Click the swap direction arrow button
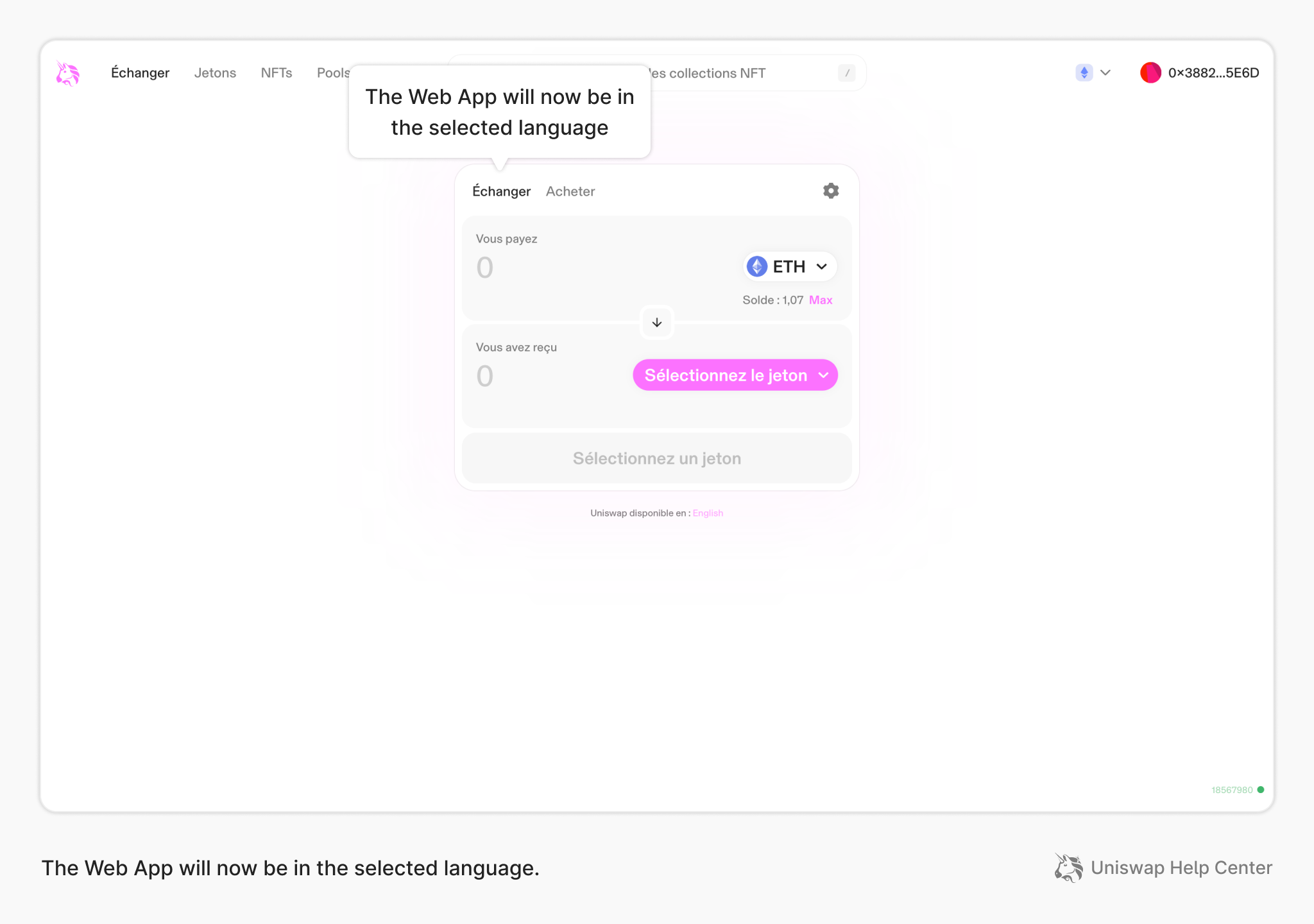This screenshot has height=924, width=1314. coord(656,322)
